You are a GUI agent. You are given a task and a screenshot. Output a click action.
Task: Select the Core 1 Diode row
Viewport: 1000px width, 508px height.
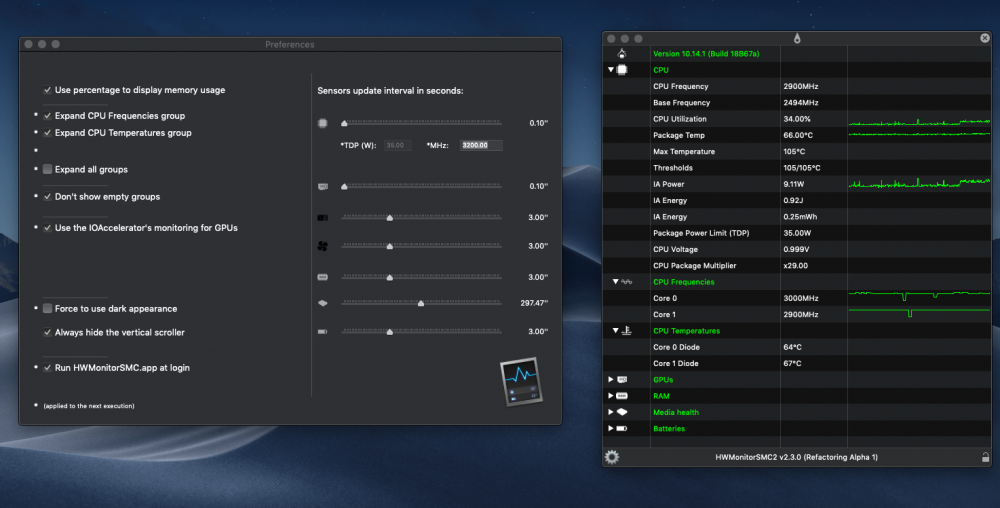(797, 363)
